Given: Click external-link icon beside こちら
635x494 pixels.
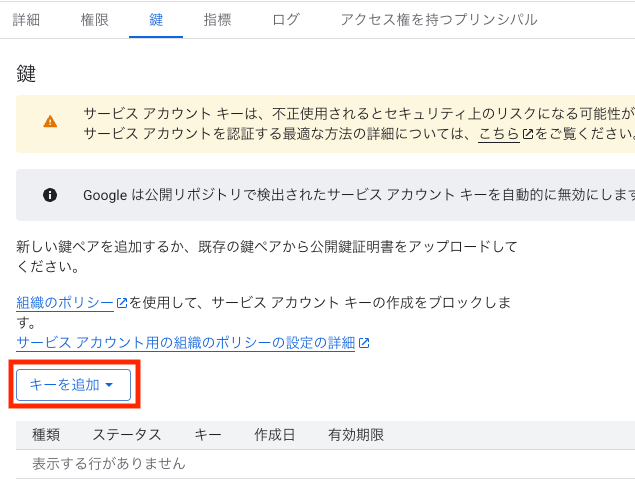Looking at the screenshot, I should click(x=528, y=134).
